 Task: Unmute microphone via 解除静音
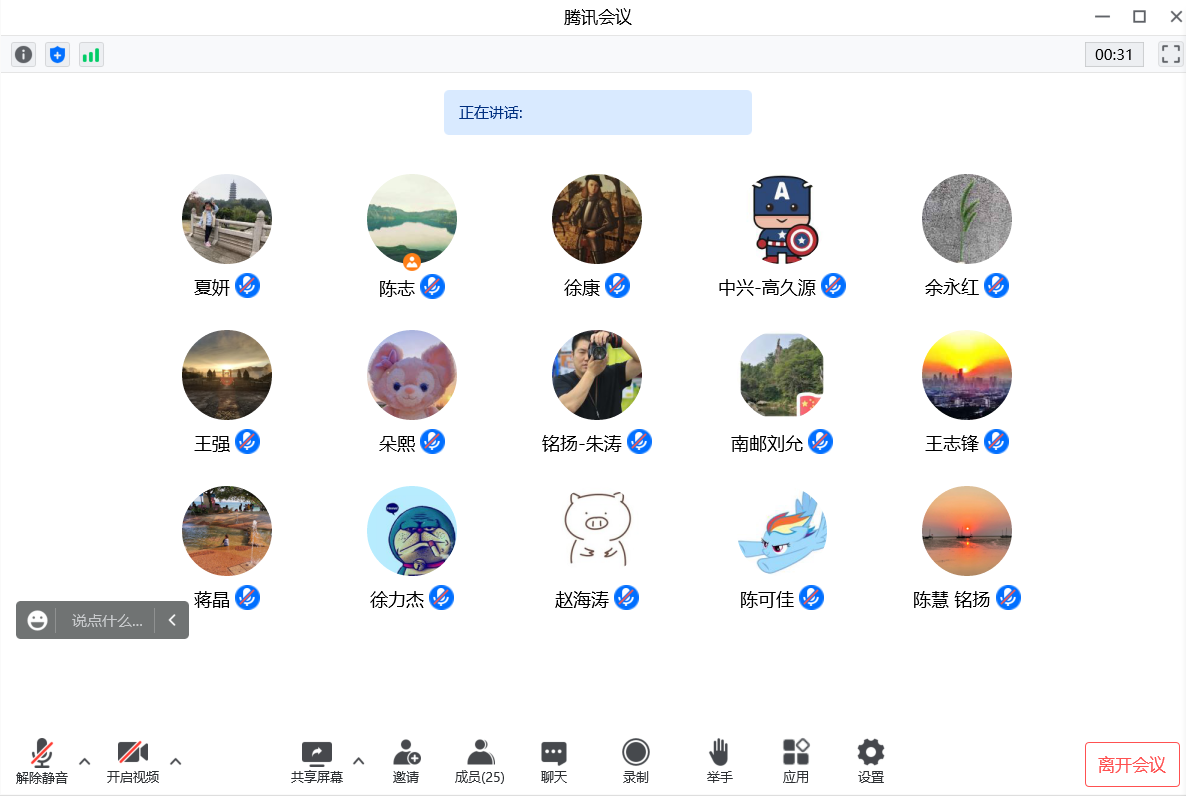click(x=42, y=762)
